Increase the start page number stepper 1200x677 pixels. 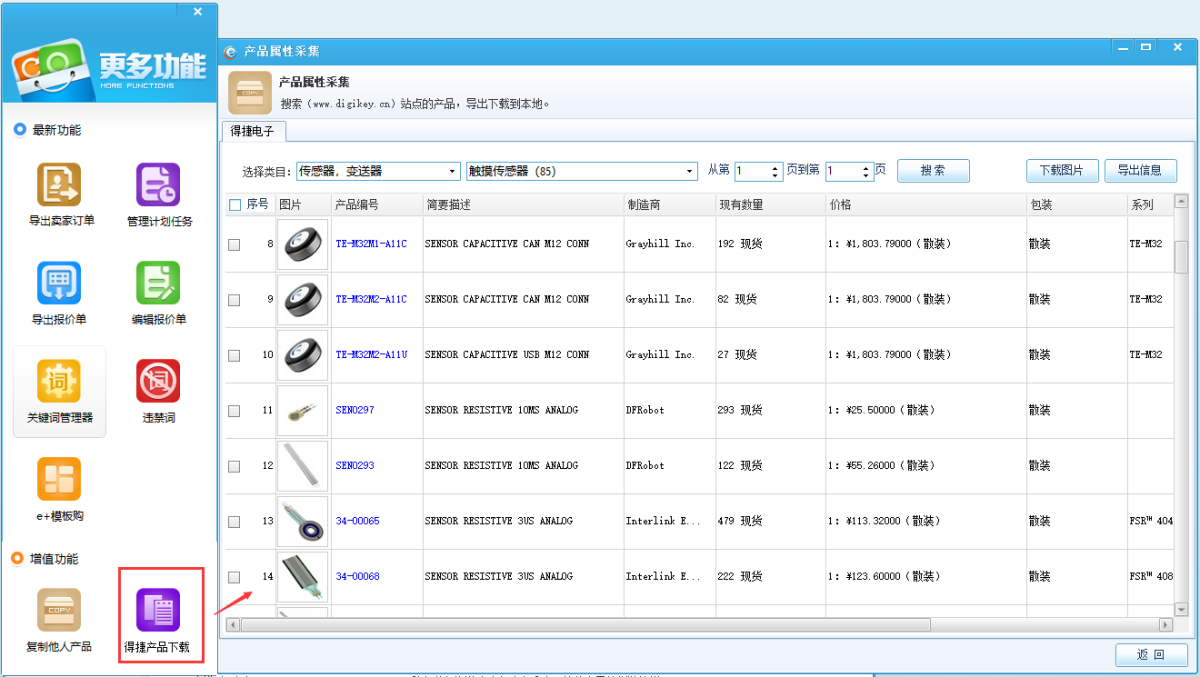pyautogui.click(x=777, y=167)
